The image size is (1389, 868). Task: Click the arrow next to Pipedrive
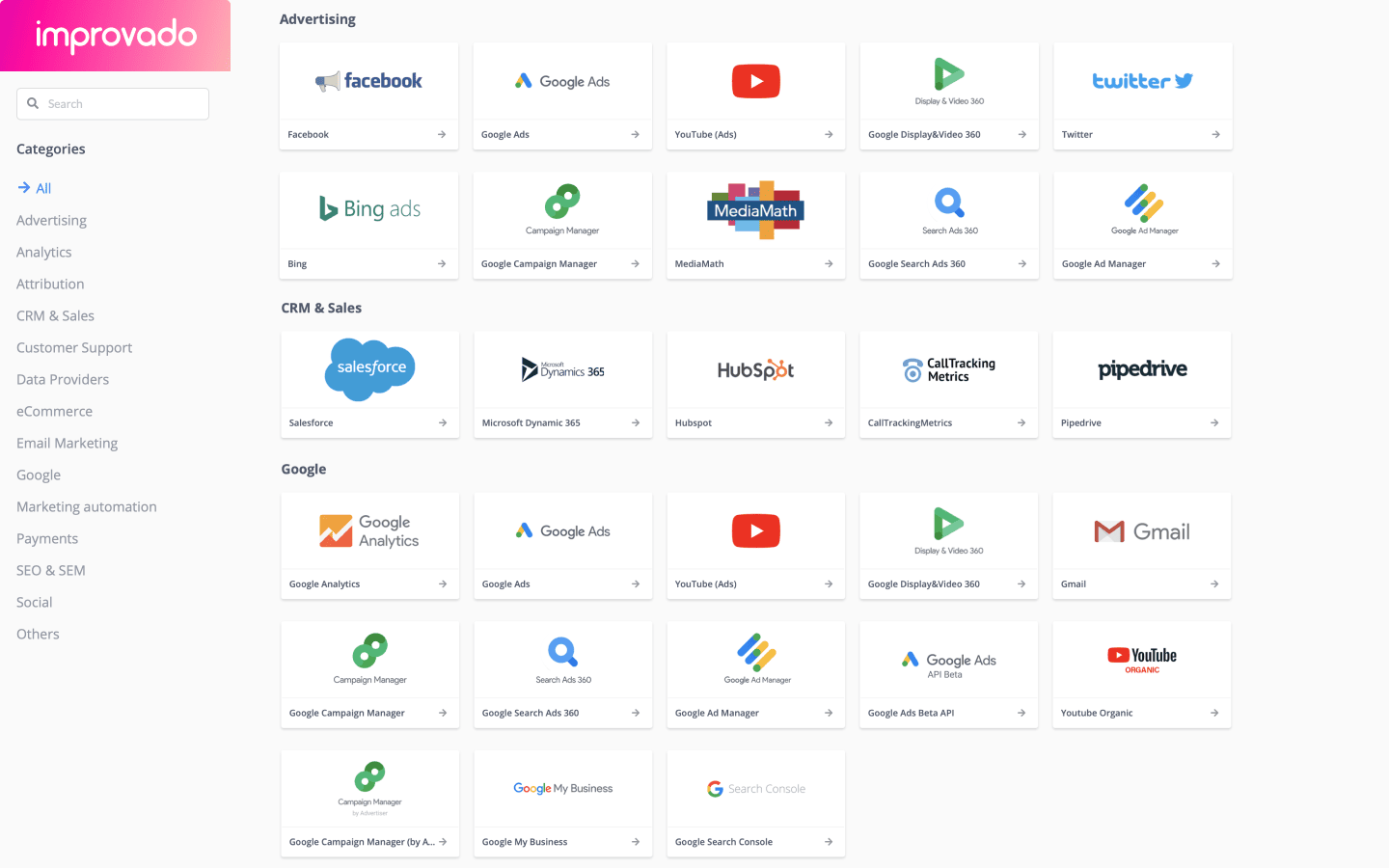pyautogui.click(x=1214, y=422)
